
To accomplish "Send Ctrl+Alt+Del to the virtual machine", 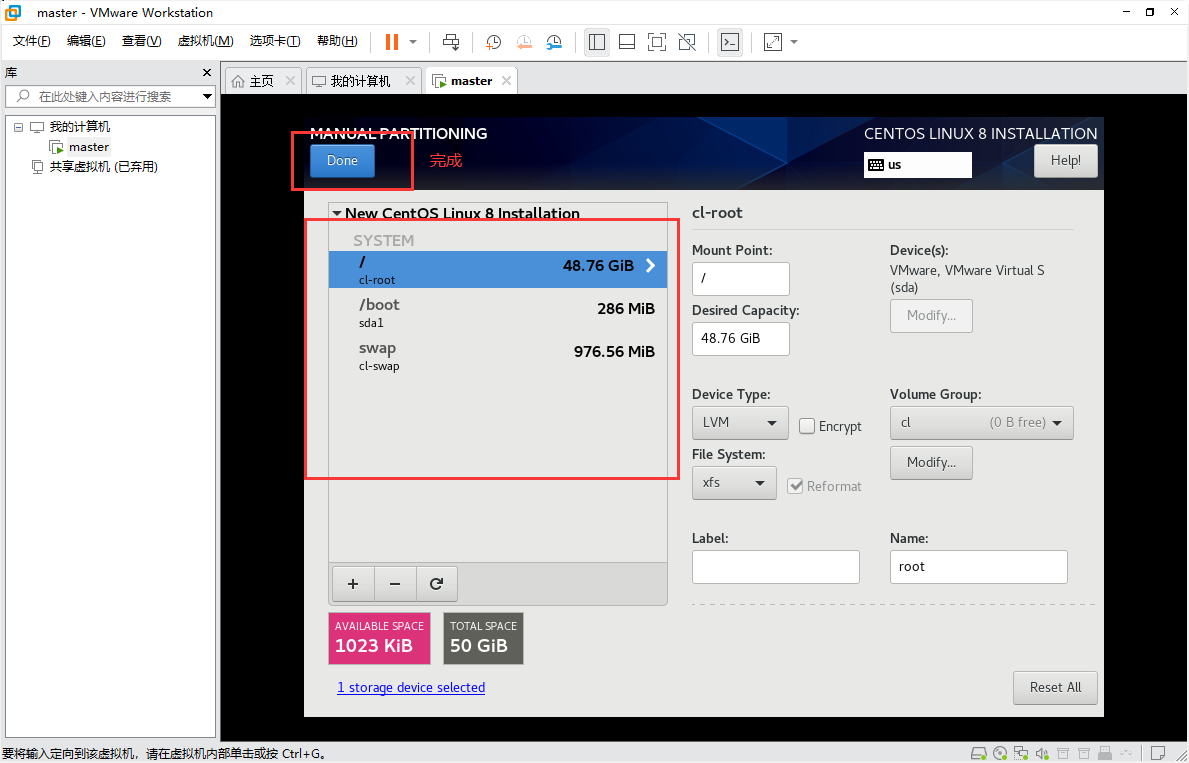I will pos(451,42).
